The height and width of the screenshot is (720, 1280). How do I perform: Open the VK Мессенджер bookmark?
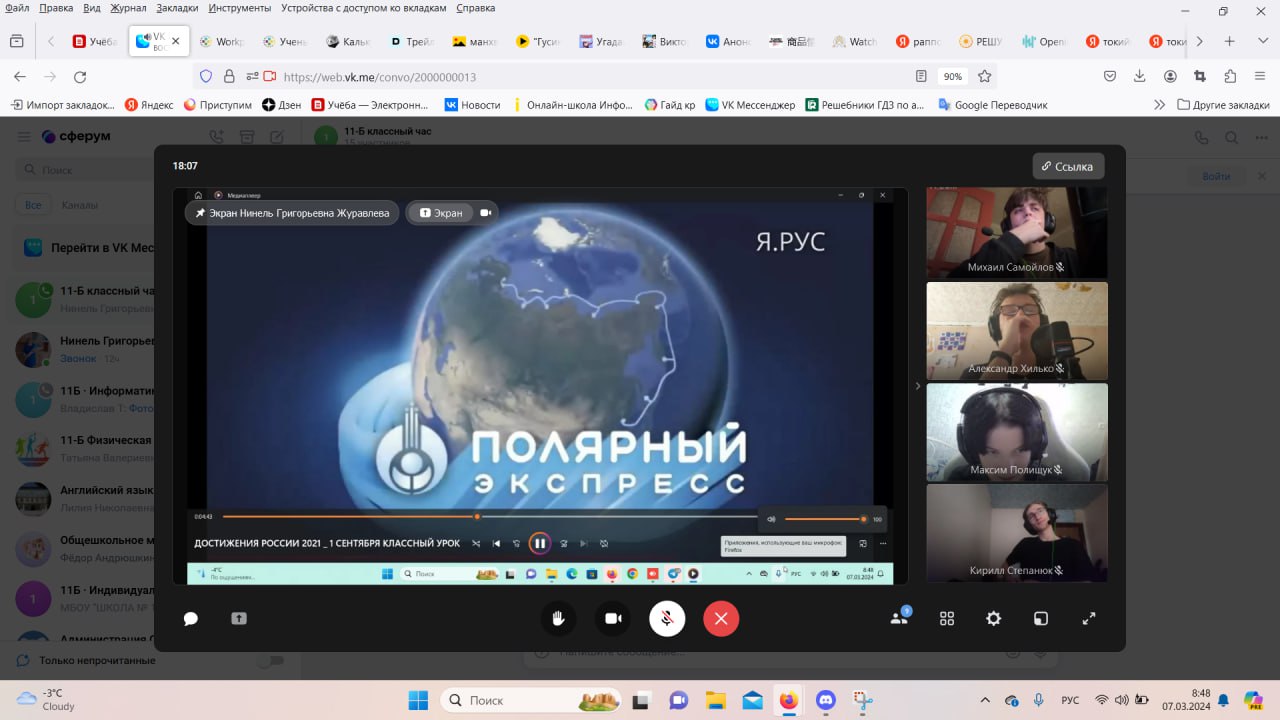(750, 104)
